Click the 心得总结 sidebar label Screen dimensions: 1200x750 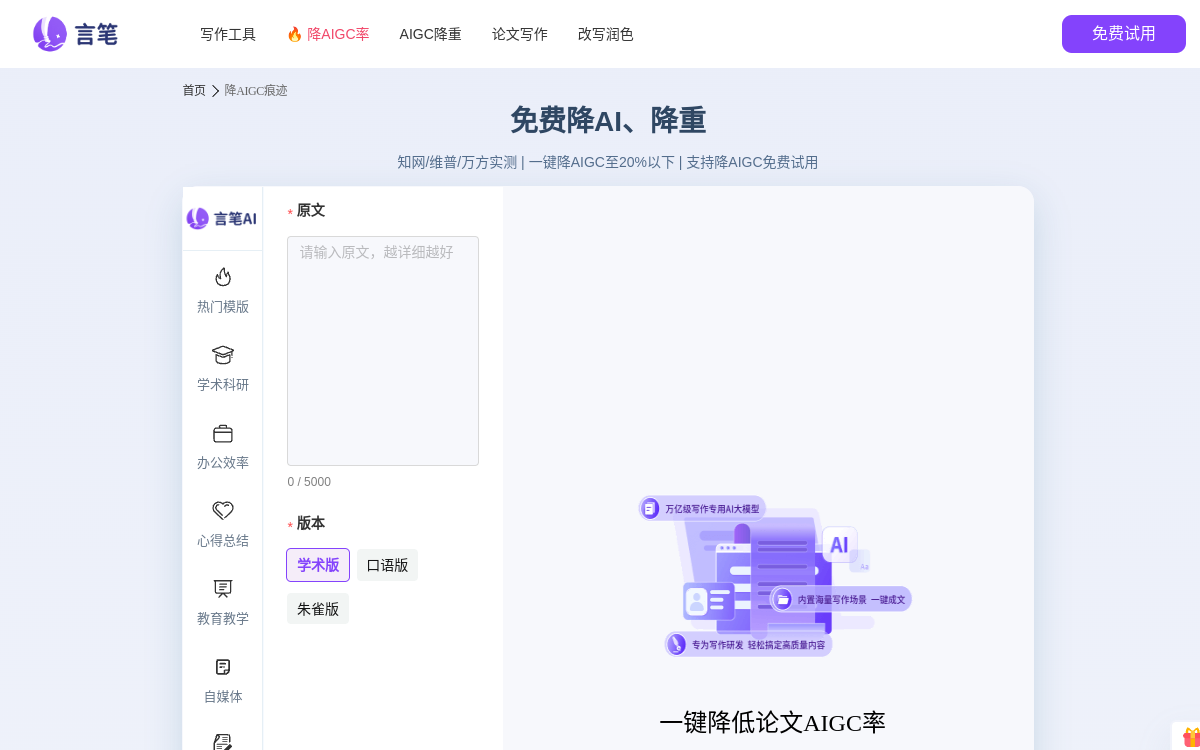point(223,541)
